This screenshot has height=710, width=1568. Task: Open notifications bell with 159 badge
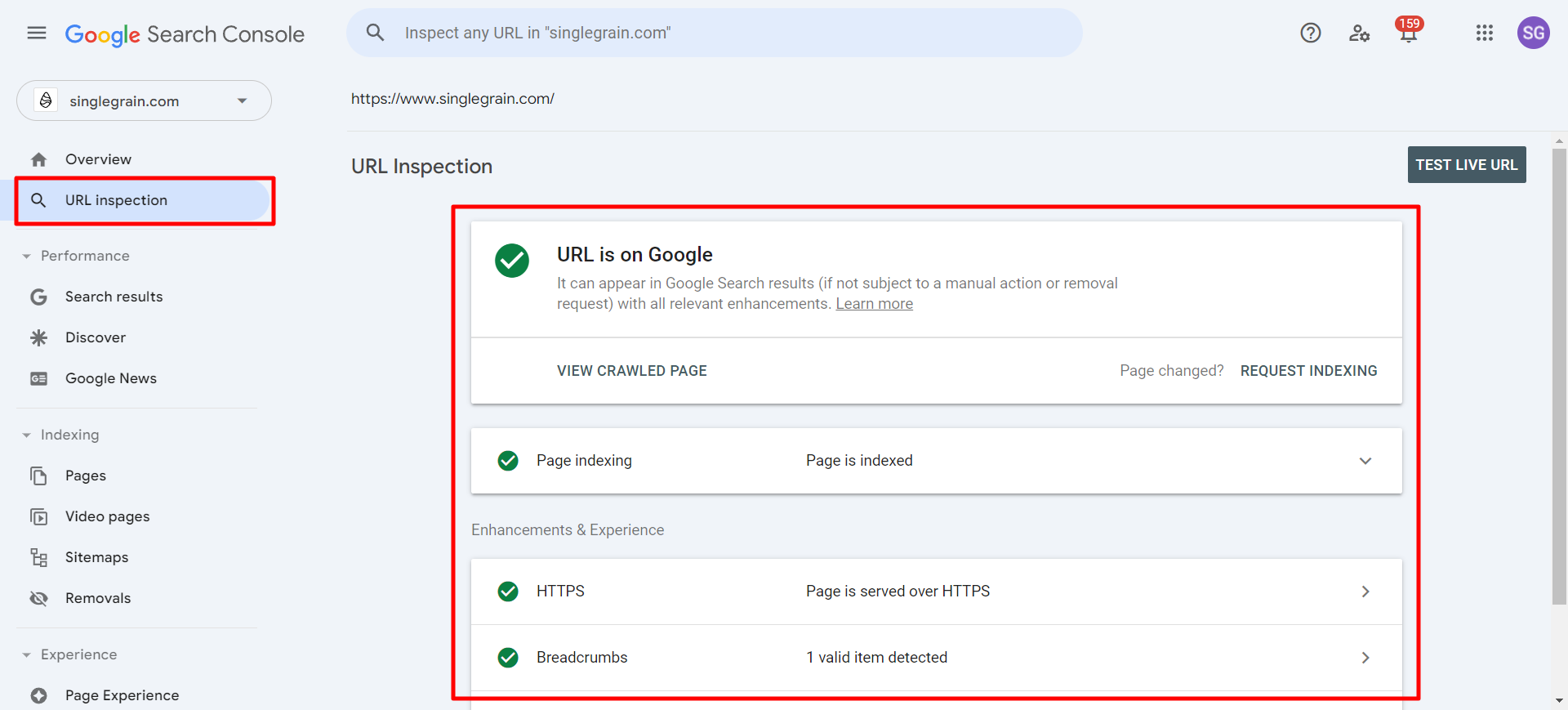(x=1409, y=30)
